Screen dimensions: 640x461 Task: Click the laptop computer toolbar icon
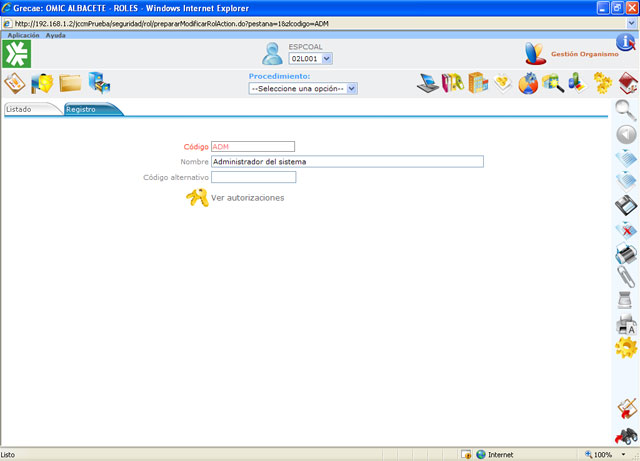coord(428,83)
